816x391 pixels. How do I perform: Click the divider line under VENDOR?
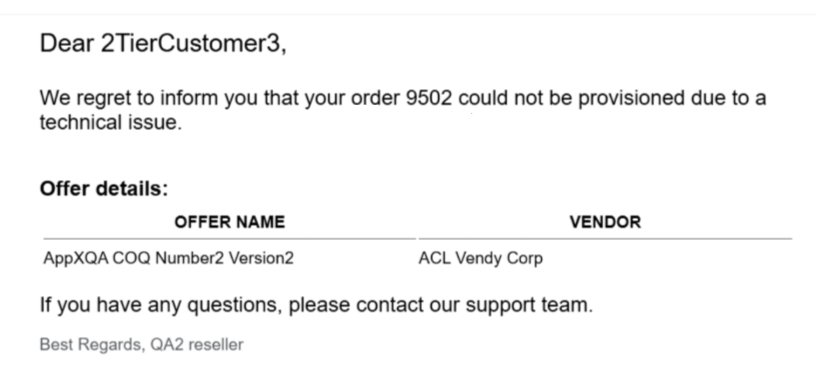605,239
